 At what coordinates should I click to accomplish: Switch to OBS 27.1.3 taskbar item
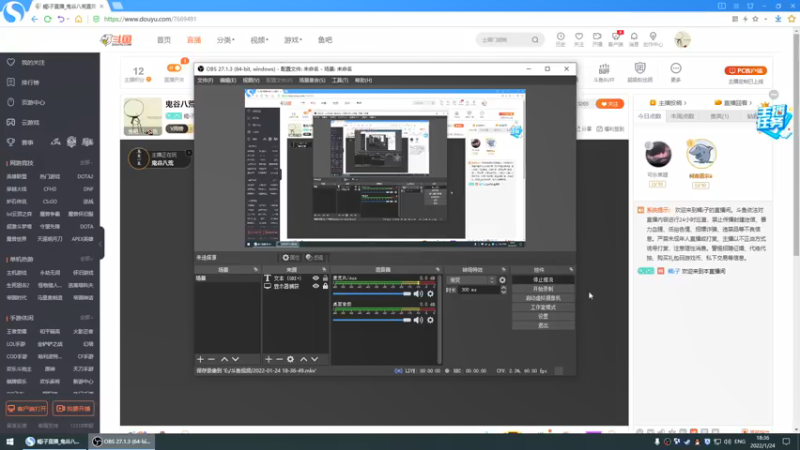pyautogui.click(x=121, y=441)
